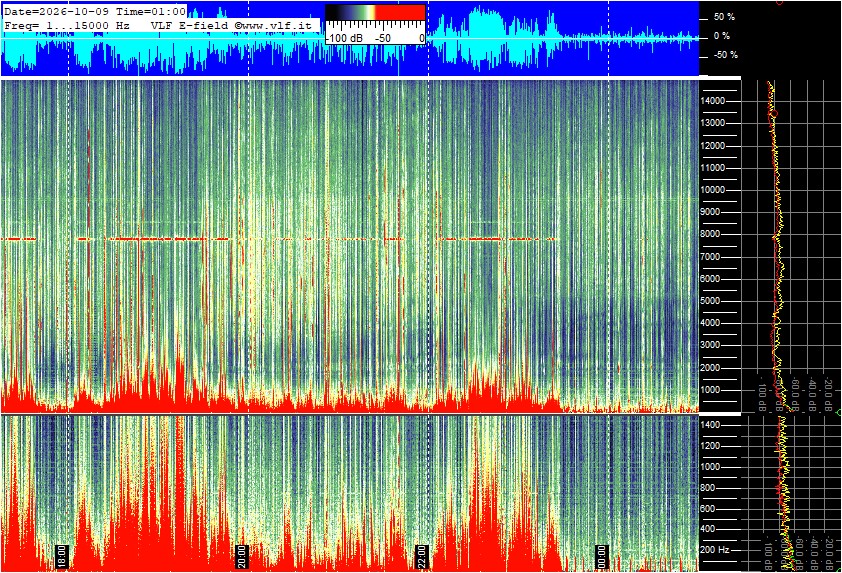Click the Date=2026-10-09 Time=01:00 header text
The width and height of the screenshot is (842, 573).
coord(95,11)
